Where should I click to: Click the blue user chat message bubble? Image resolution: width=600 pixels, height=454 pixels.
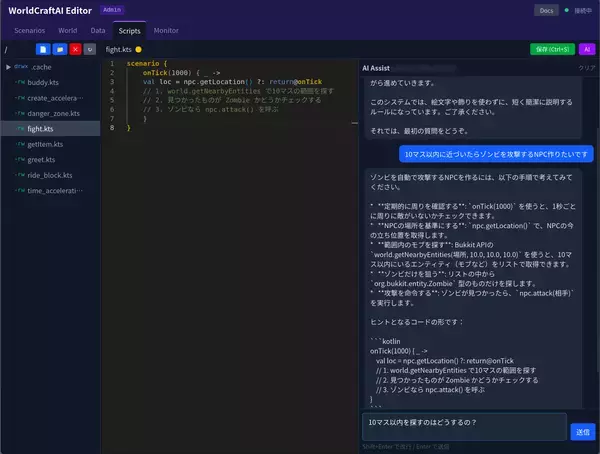[496, 154]
